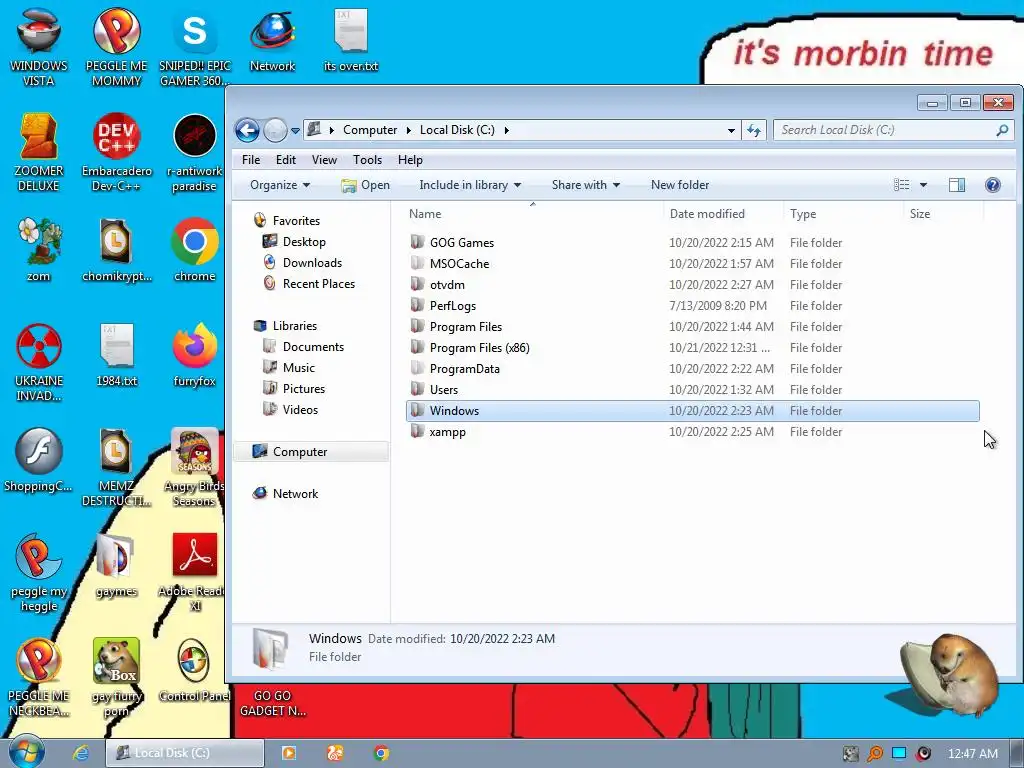This screenshot has height=768, width=1024.
Task: Expand the address bar history dropdown
Action: tap(731, 131)
